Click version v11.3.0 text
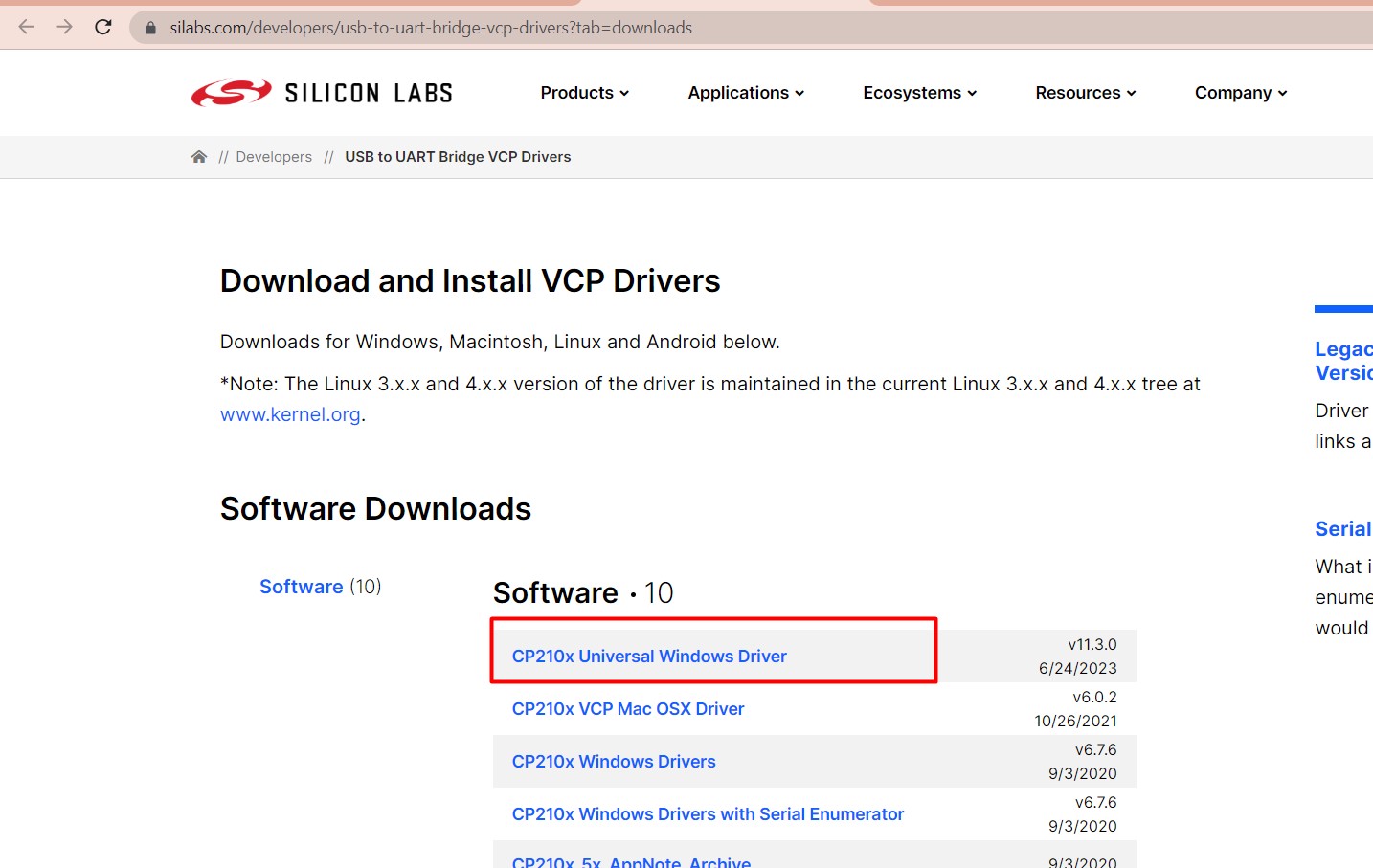The width and height of the screenshot is (1373, 868). 1092,645
